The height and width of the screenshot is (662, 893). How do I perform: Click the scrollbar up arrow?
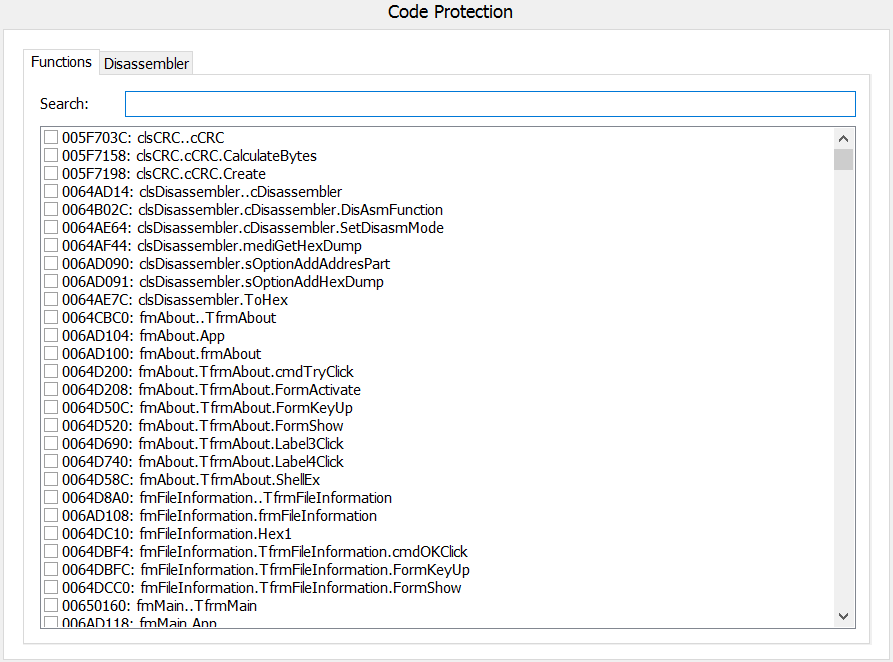(843, 138)
